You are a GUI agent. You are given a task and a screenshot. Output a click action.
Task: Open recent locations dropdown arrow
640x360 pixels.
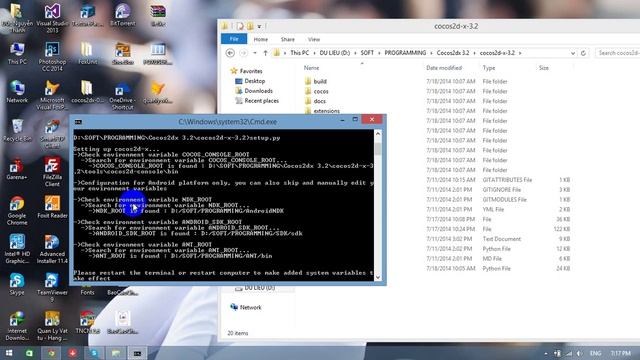[x=255, y=53]
